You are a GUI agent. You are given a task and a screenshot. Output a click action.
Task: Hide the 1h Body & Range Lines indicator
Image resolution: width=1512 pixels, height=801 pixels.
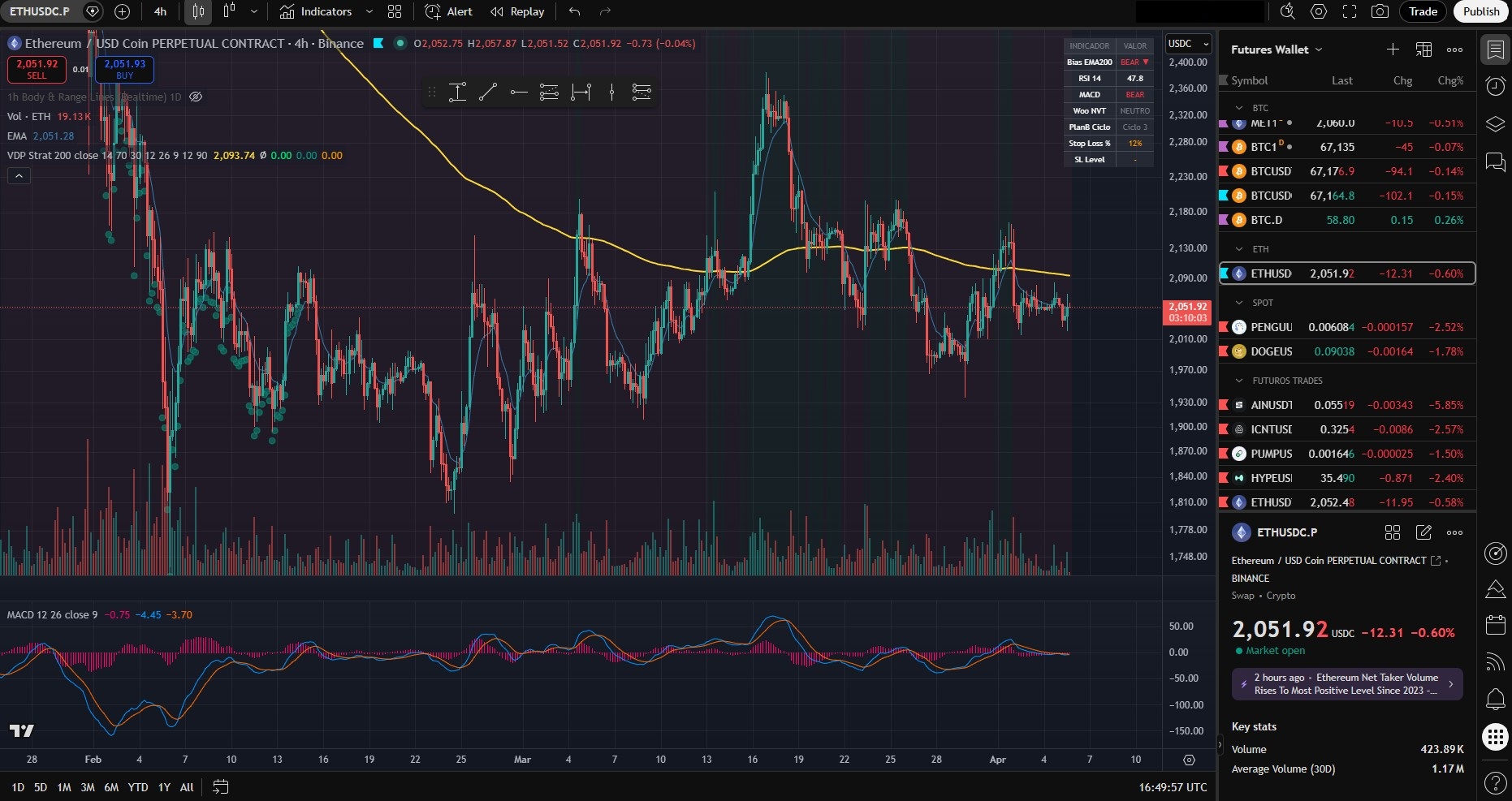coord(195,97)
